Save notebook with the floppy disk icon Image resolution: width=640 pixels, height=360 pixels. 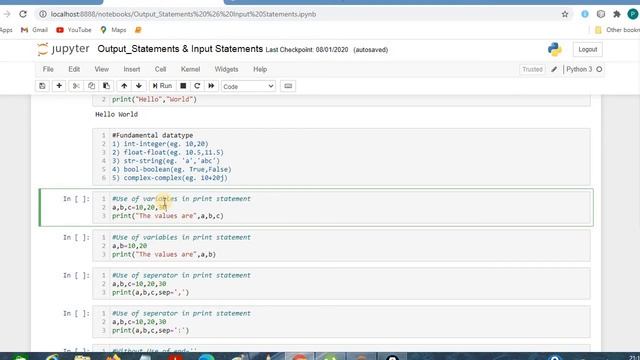click(x=42, y=86)
